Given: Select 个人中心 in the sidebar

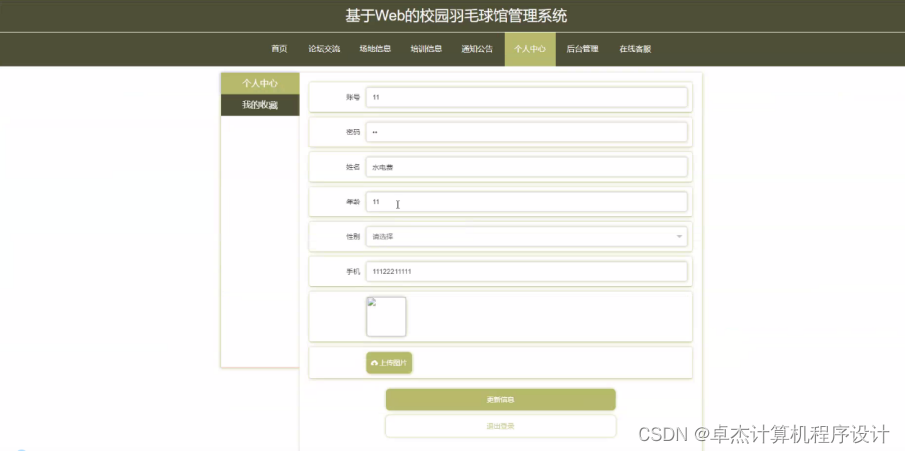Looking at the screenshot, I should point(260,83).
